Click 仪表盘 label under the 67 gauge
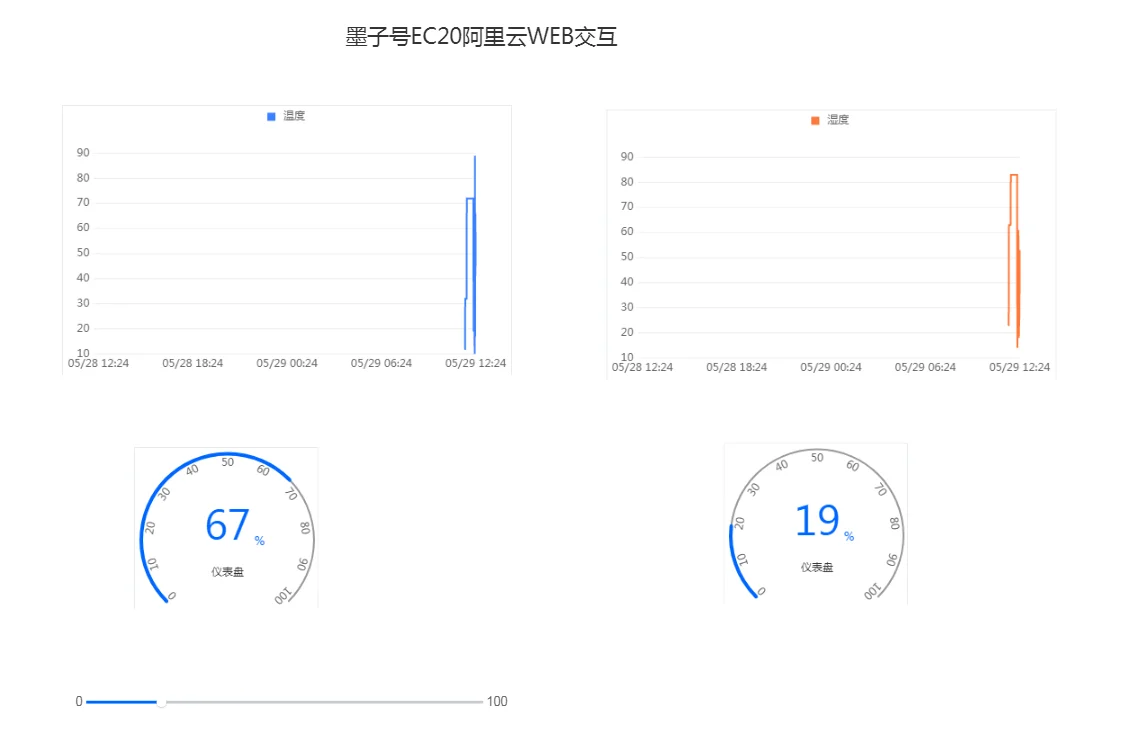The image size is (1144, 738). click(x=228, y=572)
